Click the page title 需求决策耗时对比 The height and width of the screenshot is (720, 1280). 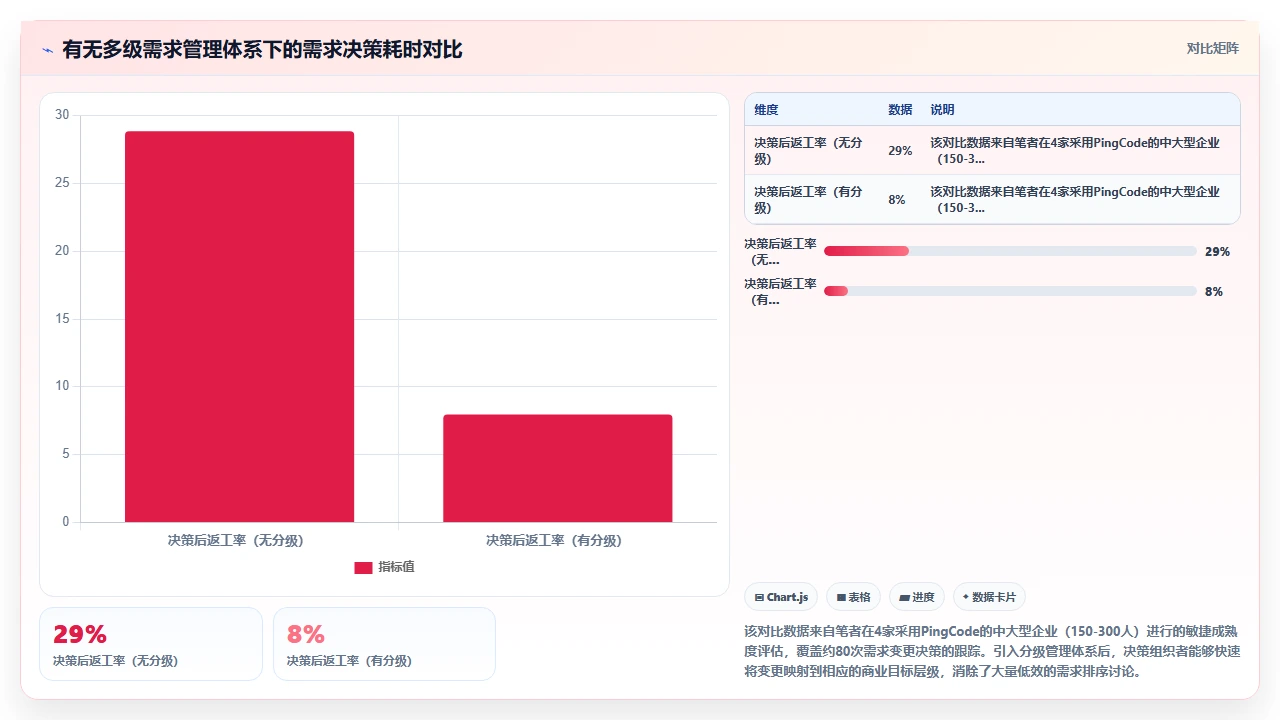pos(263,49)
